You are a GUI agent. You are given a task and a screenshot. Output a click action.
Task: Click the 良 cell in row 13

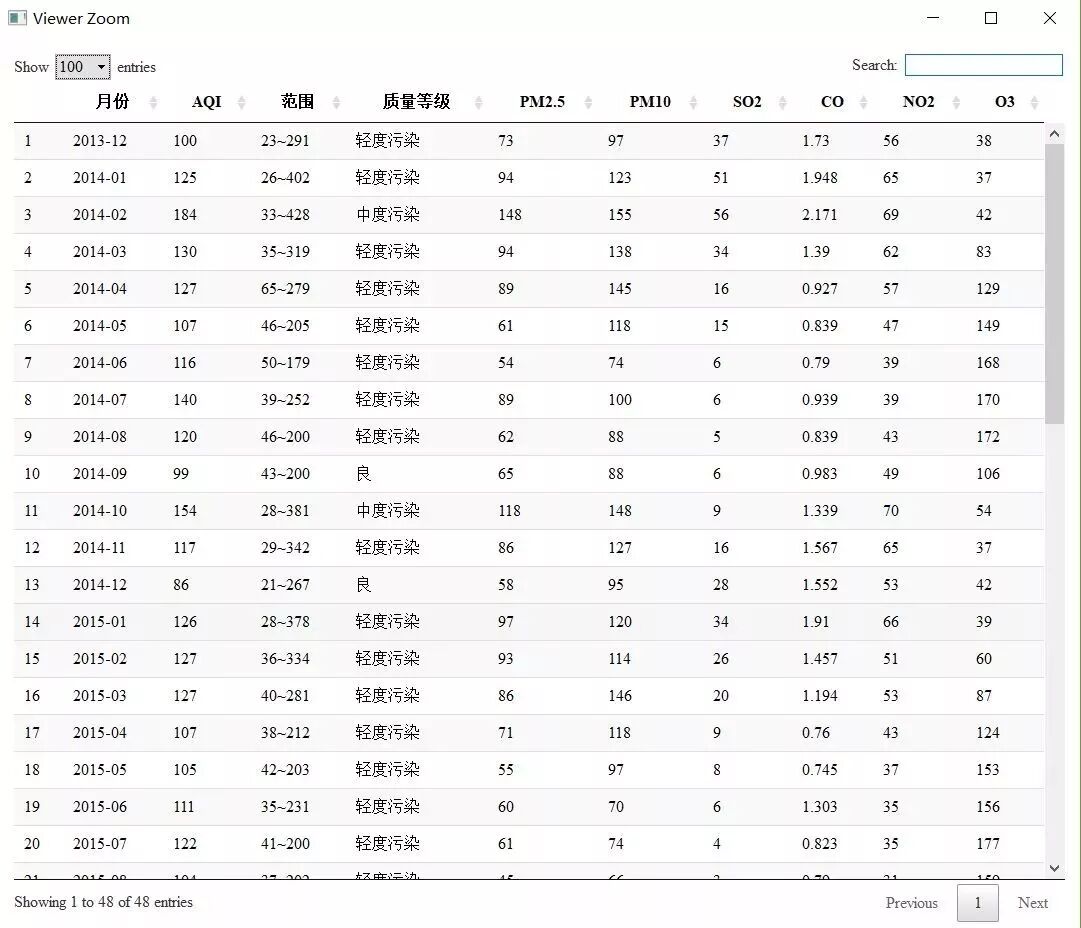(x=363, y=585)
